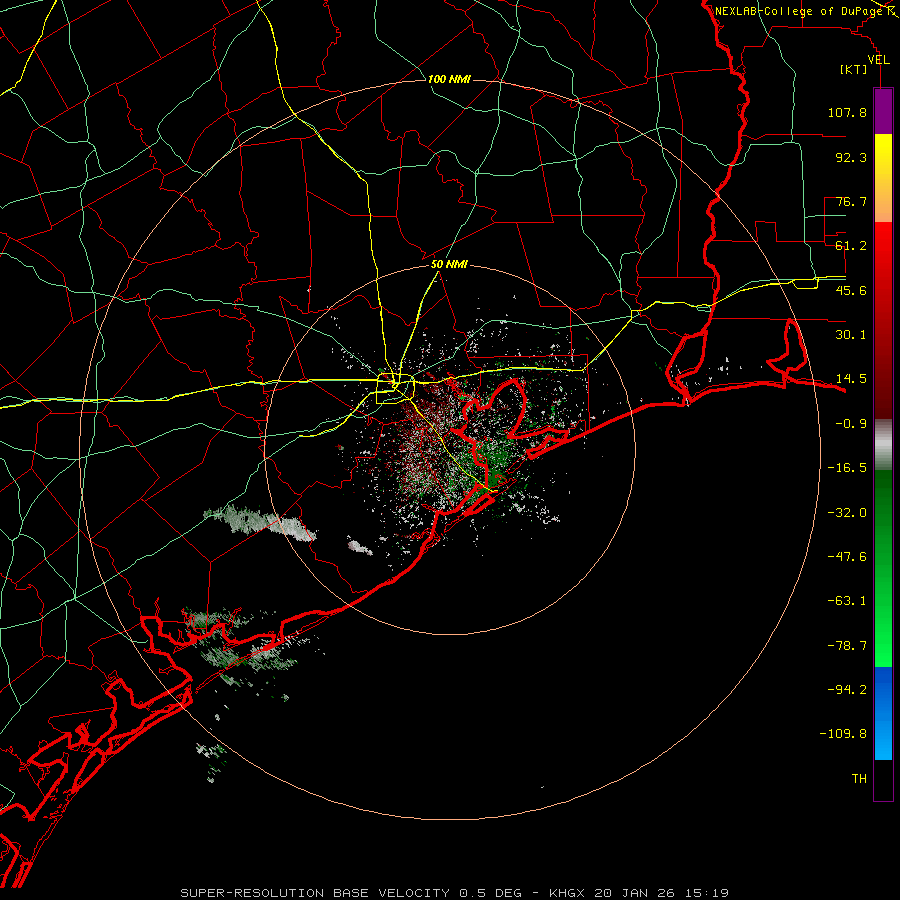Click the blue segment of the velocity color bar
Image resolution: width=900 pixels, height=900 pixels.
click(x=883, y=713)
